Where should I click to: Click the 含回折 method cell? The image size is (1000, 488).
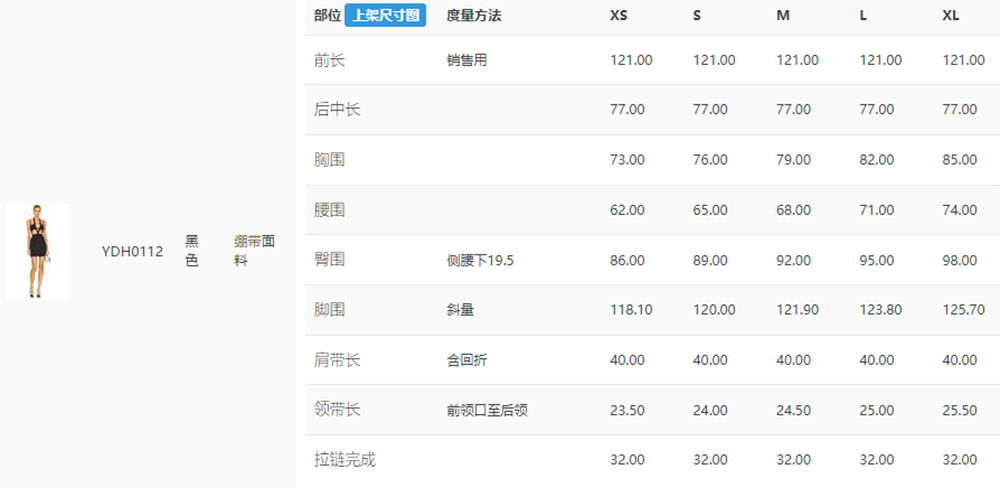click(x=467, y=360)
